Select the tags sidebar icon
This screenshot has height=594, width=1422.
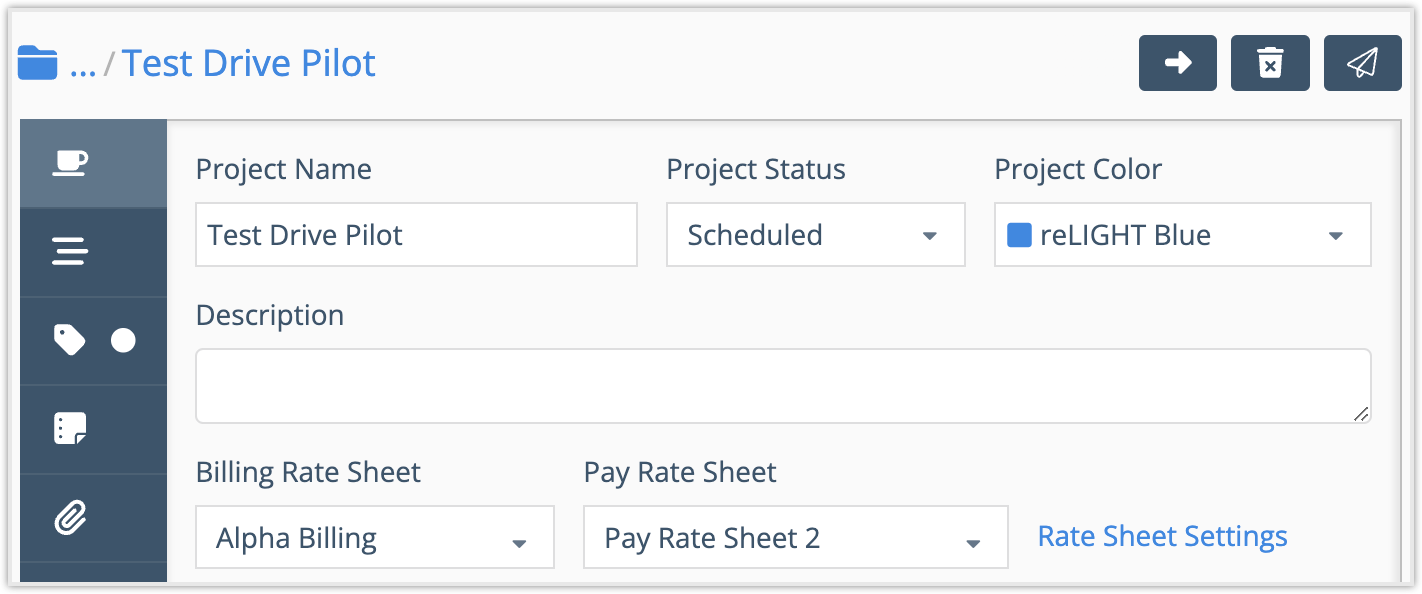[x=70, y=340]
